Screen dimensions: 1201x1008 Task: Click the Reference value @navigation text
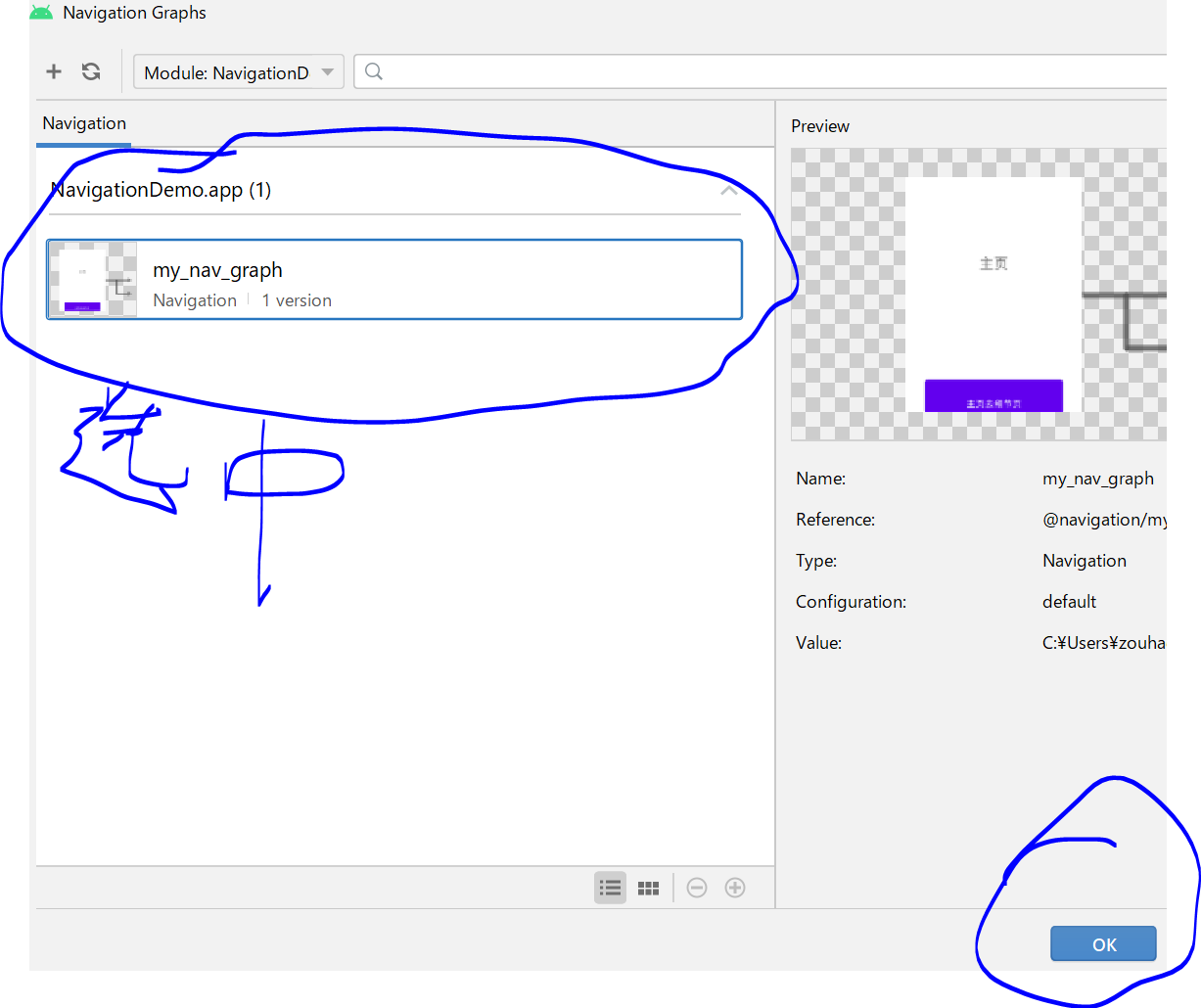[x=1104, y=520]
